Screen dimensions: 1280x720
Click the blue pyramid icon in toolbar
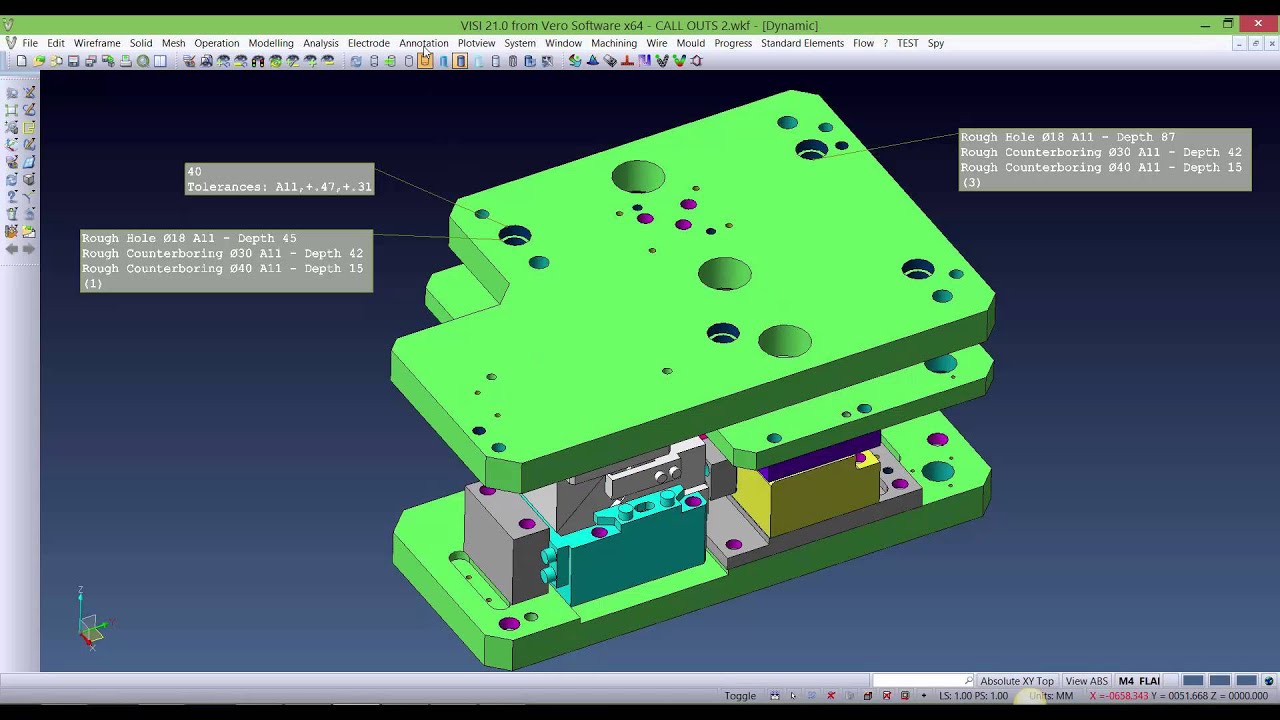click(592, 61)
